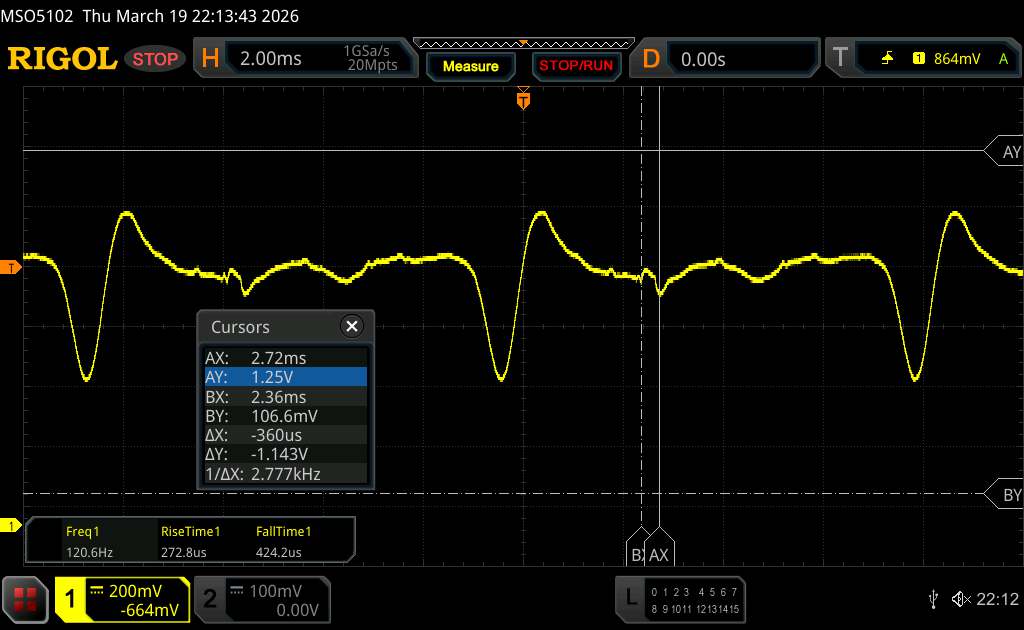
Task: Open the red grid function menu icon
Action: pyautogui.click(x=26, y=599)
